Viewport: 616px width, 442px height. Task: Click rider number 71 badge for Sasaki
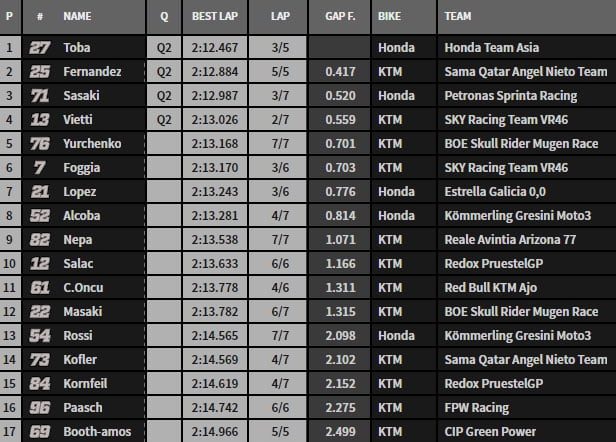39,95
